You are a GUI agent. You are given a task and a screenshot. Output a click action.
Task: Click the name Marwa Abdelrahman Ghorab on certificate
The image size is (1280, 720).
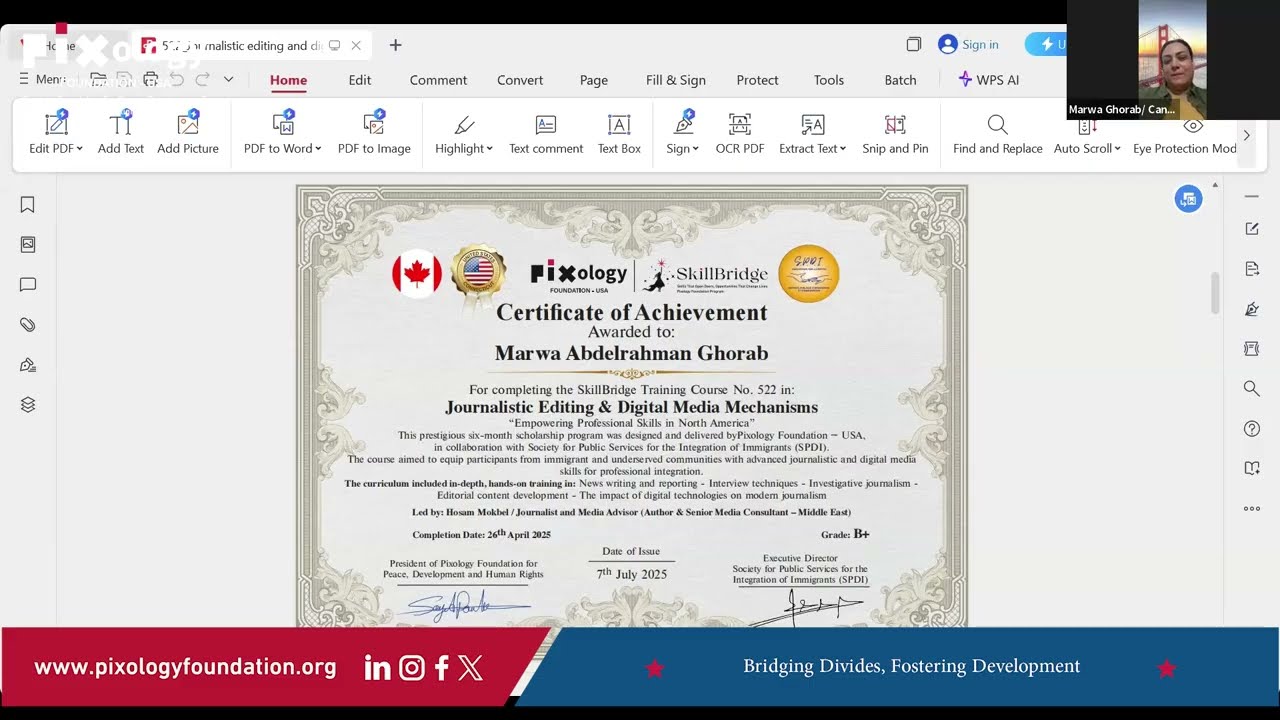tap(631, 353)
